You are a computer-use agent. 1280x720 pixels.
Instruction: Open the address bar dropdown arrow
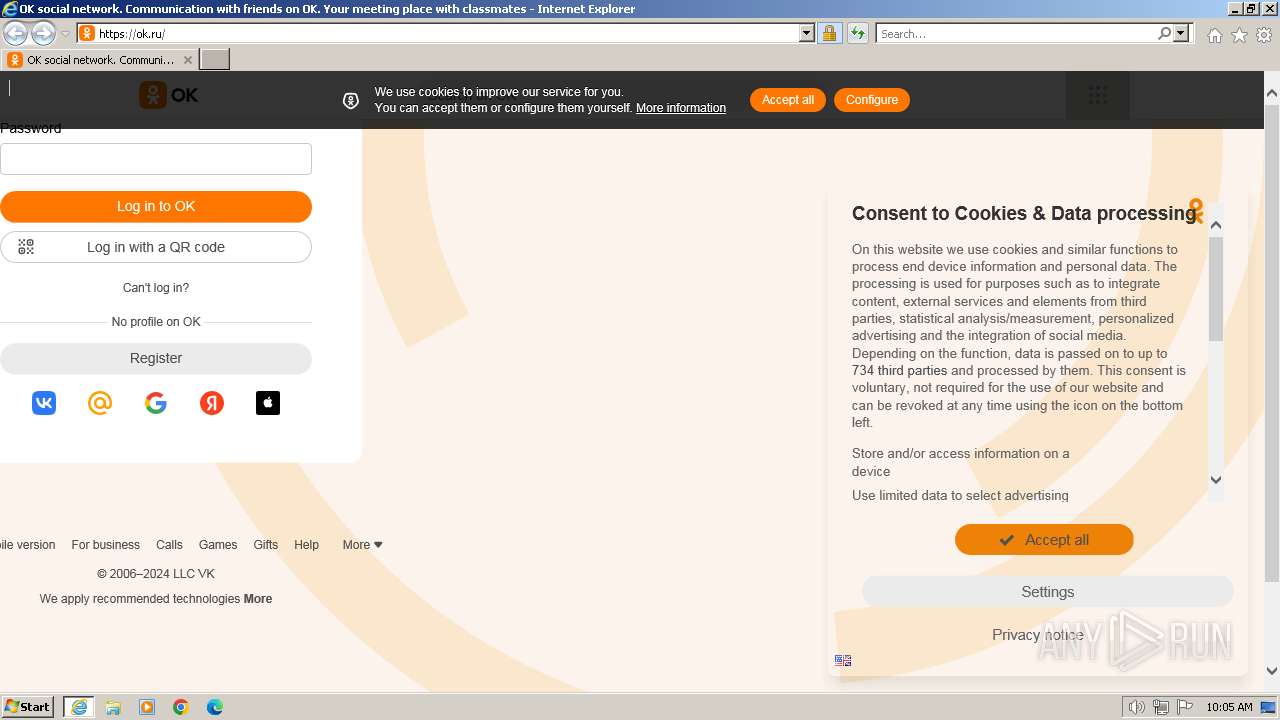point(807,33)
